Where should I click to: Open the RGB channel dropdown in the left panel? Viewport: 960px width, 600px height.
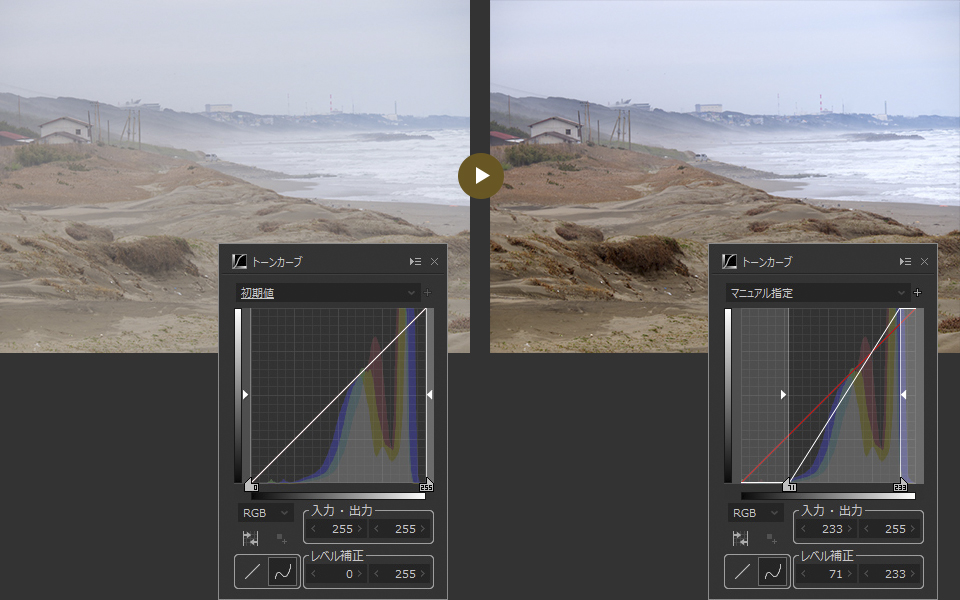coord(265,513)
